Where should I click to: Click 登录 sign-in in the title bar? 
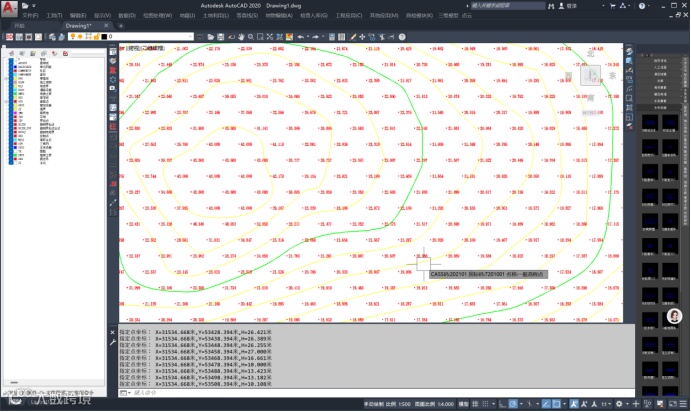point(572,6)
